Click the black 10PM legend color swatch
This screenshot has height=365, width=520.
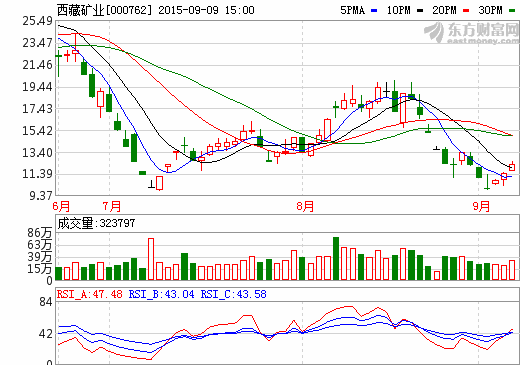click(x=420, y=11)
